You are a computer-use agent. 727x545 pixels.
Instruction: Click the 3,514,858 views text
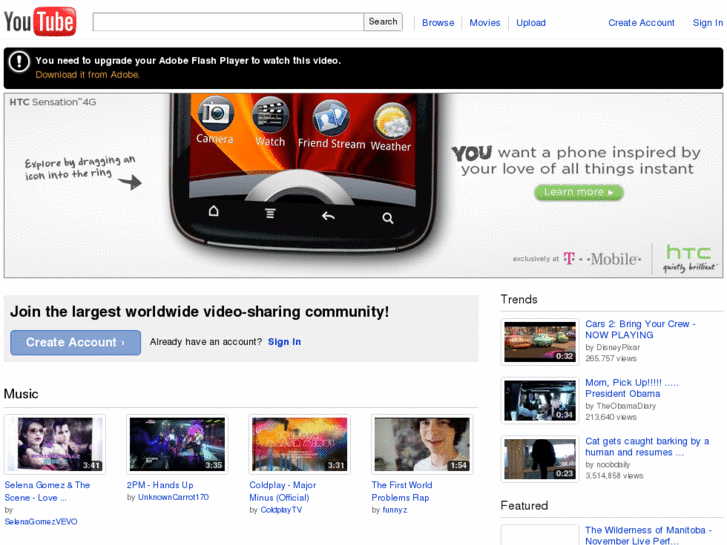point(614,476)
